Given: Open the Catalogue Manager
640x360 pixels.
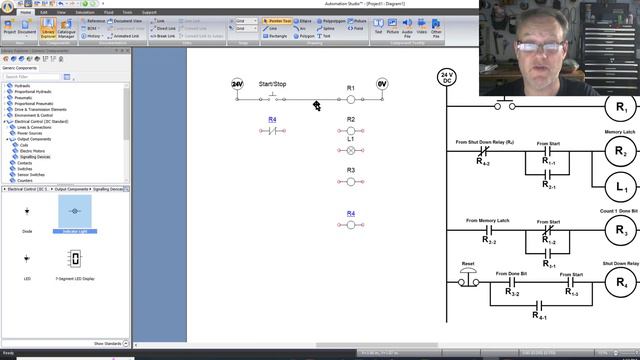Looking at the screenshot, I should coord(66,28).
